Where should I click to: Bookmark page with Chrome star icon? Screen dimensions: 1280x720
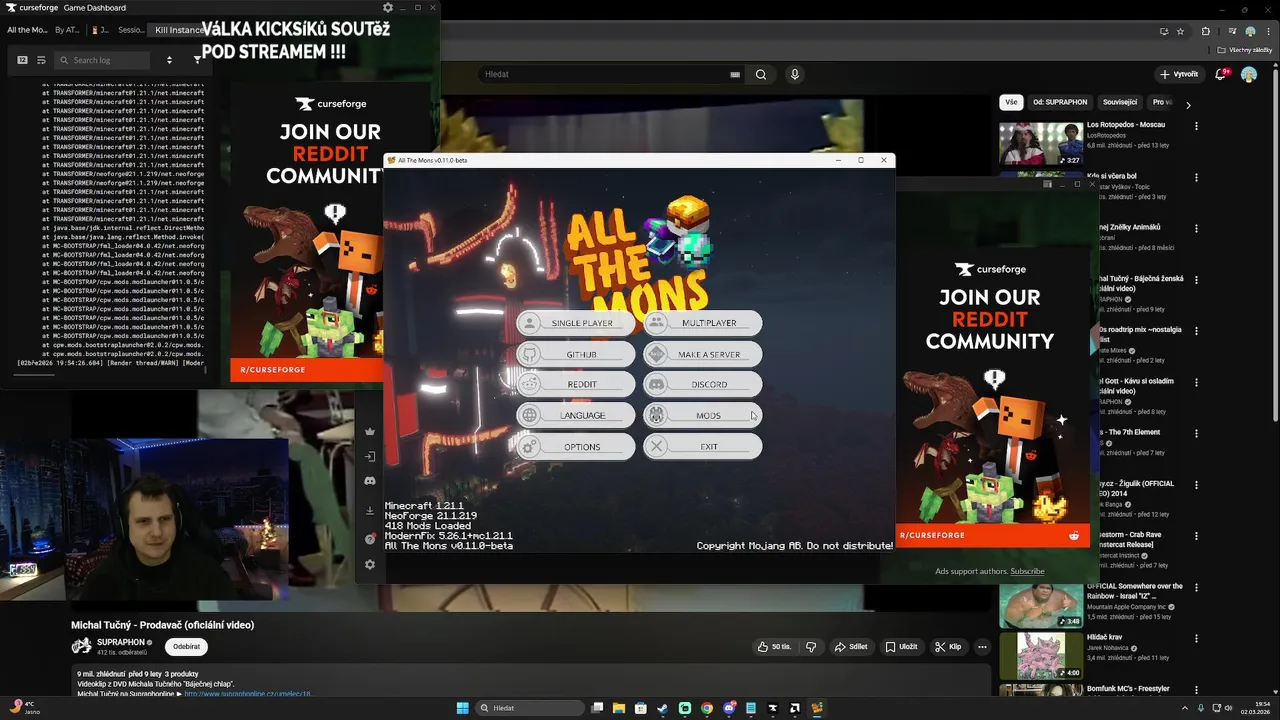point(1180,31)
